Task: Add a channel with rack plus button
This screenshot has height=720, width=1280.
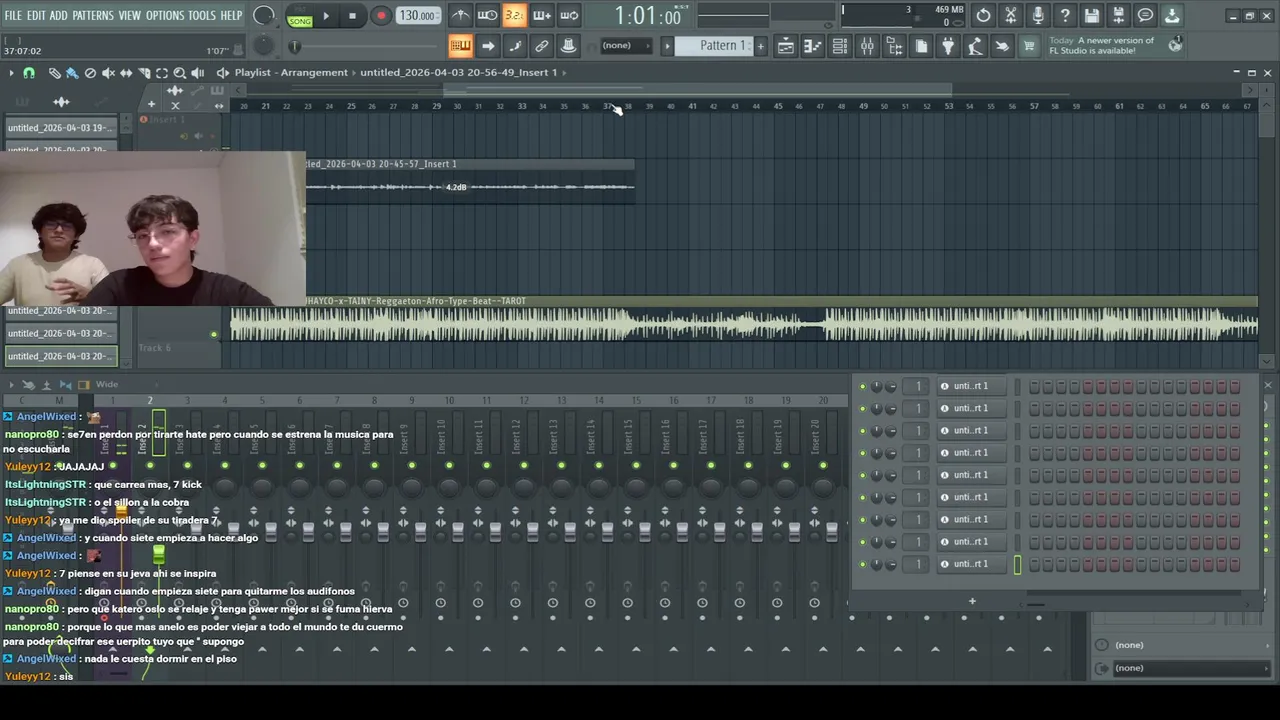Action: click(x=972, y=601)
